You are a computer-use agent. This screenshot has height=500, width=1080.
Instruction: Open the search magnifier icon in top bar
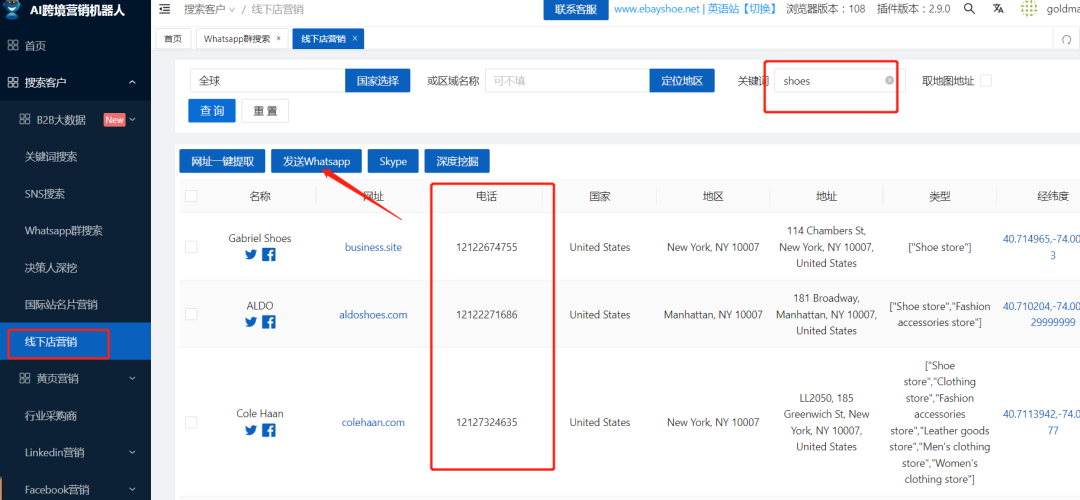[x=969, y=9]
